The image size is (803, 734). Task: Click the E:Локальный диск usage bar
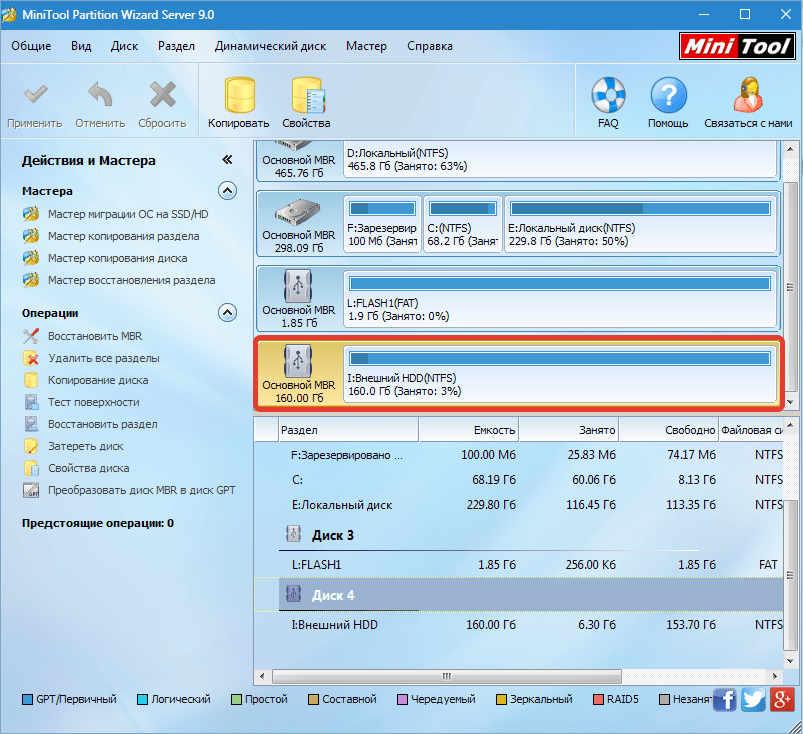click(x=640, y=208)
